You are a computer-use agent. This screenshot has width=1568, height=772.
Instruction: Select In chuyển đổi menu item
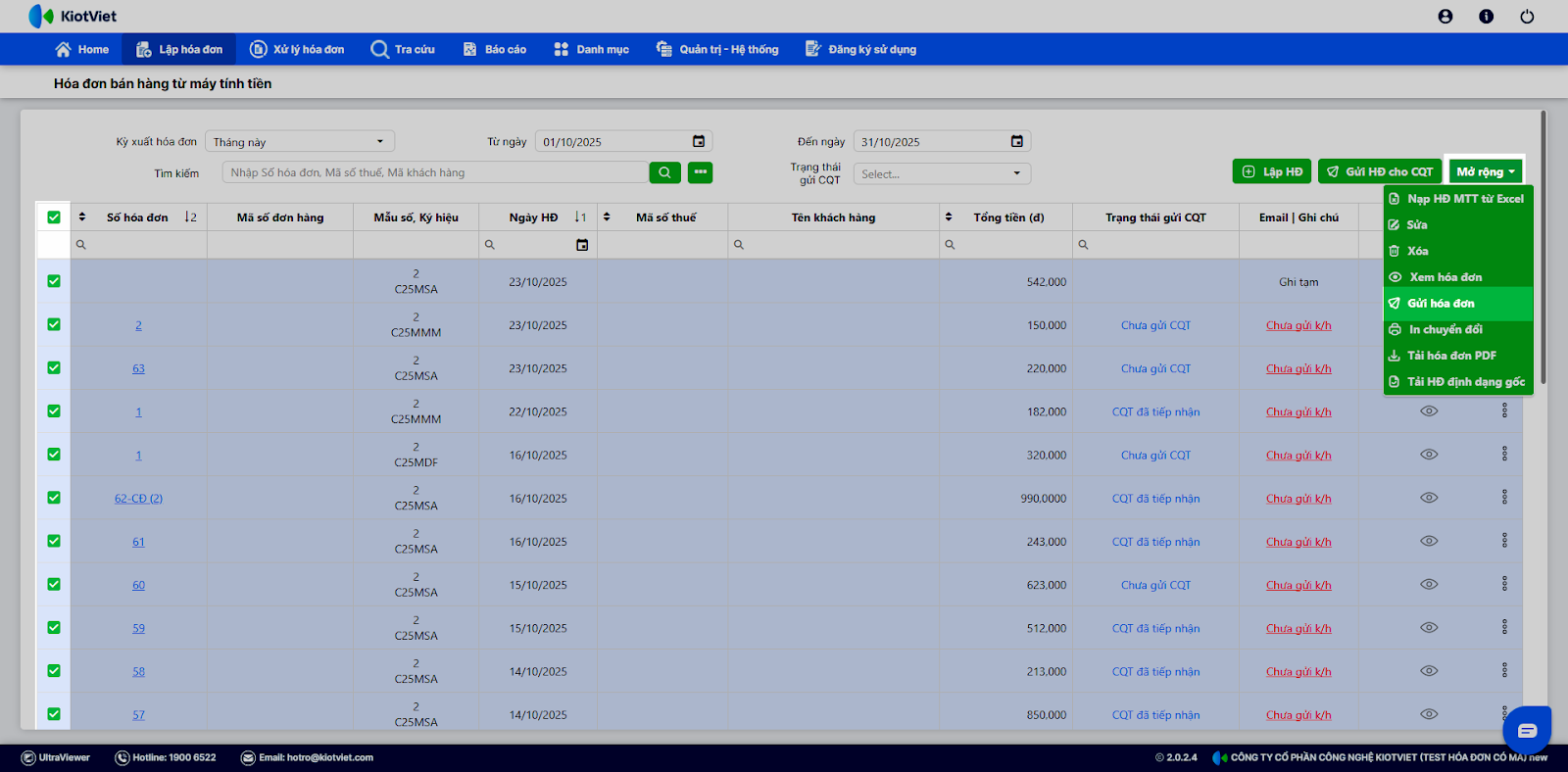tap(1458, 329)
